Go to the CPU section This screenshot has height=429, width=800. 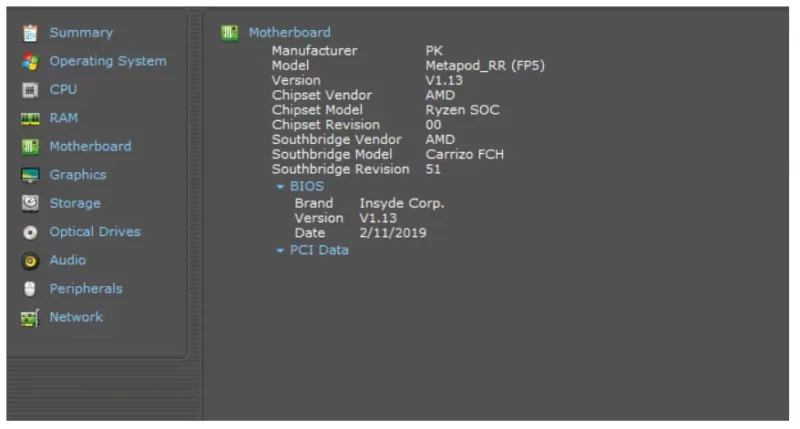[x=63, y=90]
